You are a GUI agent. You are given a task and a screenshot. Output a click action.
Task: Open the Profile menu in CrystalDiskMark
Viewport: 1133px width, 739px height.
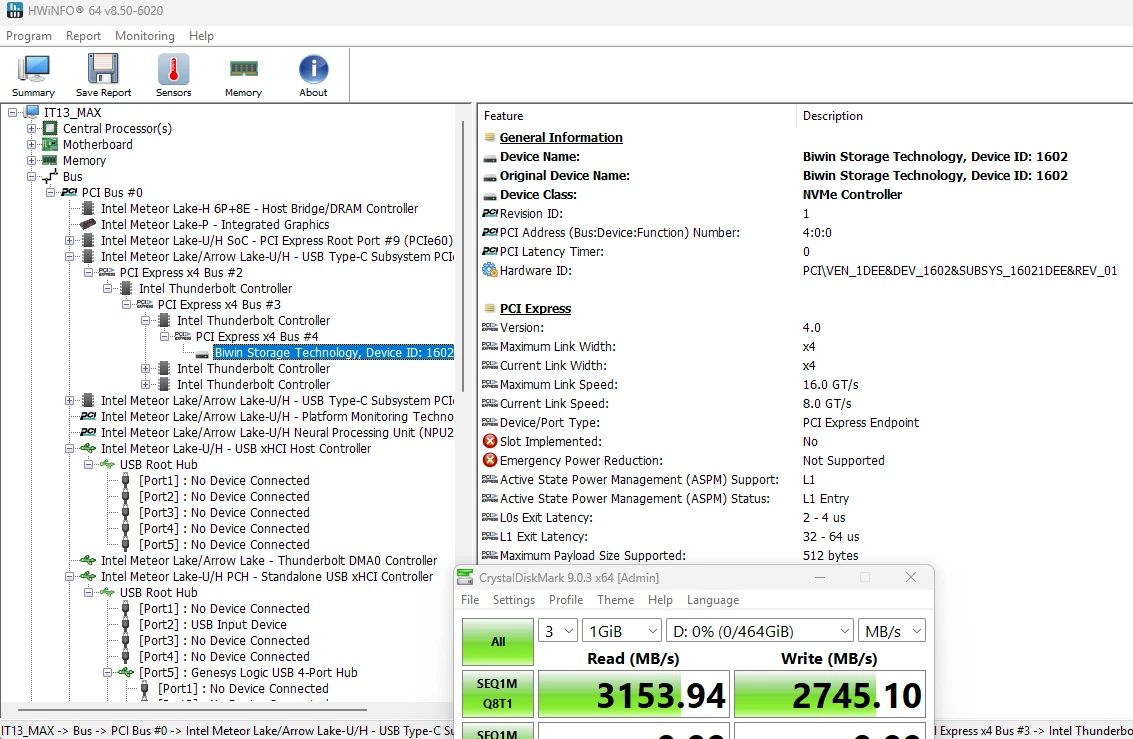coord(566,600)
